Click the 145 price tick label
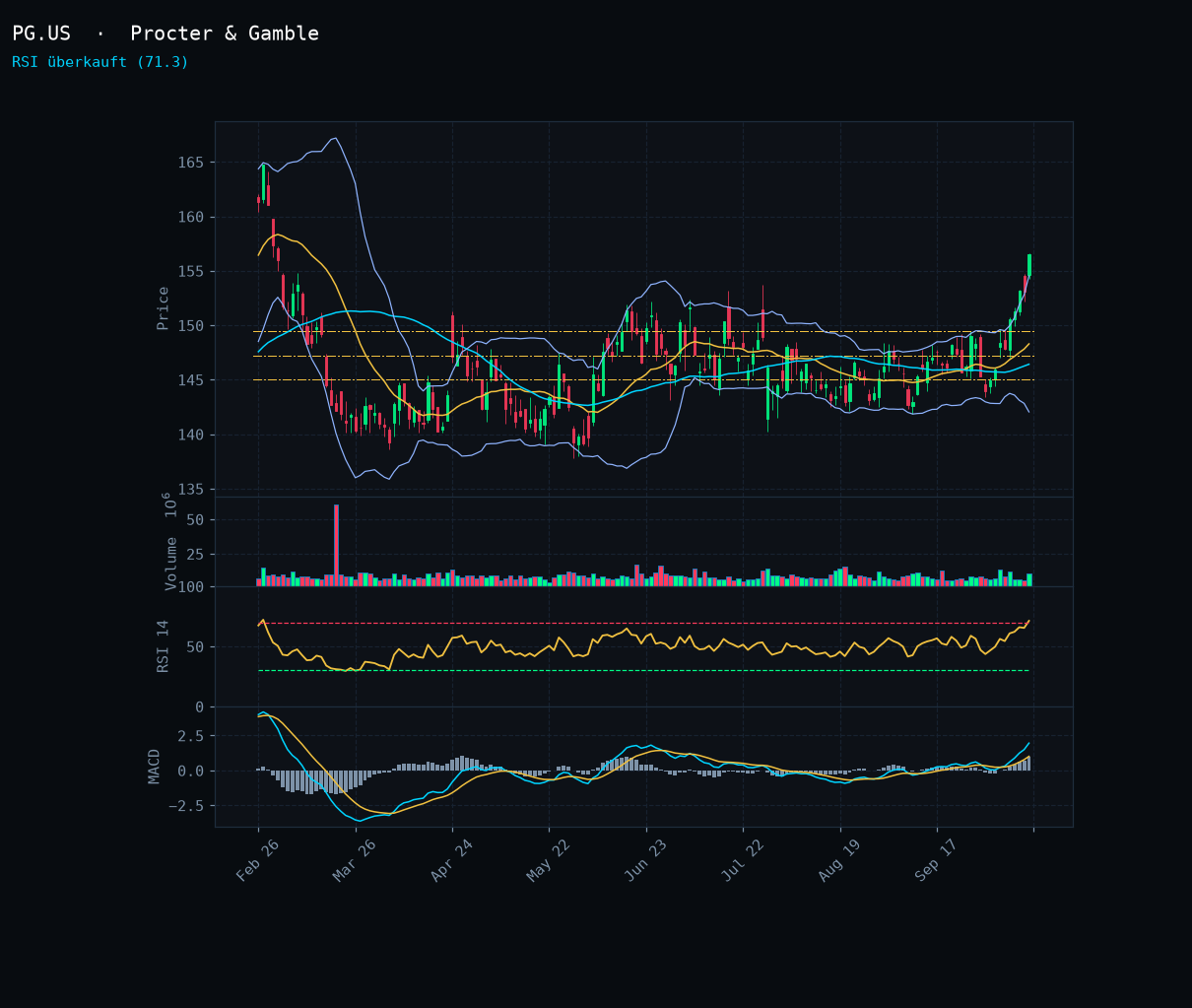The width and height of the screenshot is (1192, 1008). point(190,380)
